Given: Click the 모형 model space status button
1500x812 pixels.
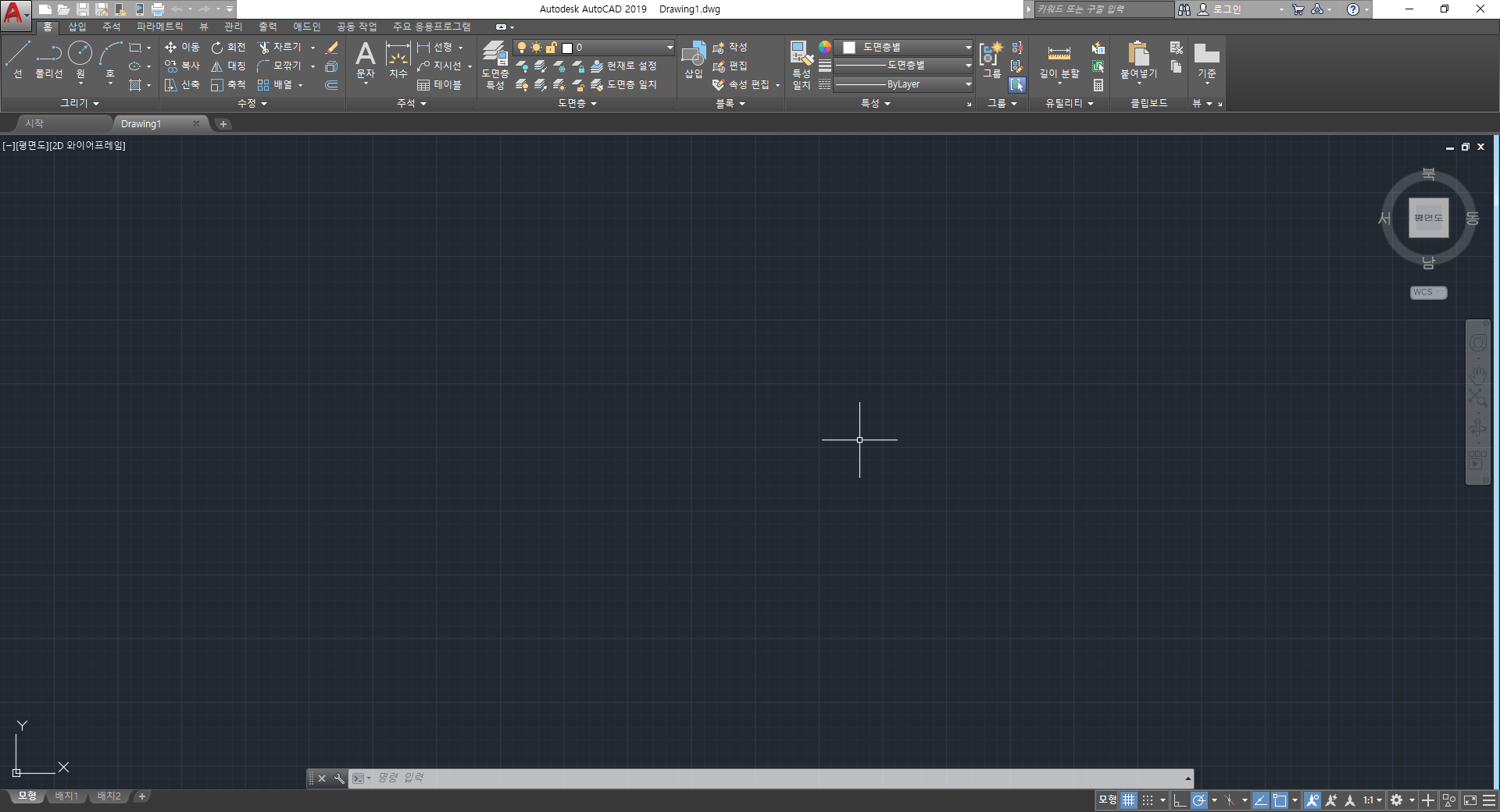Looking at the screenshot, I should pos(1107,800).
